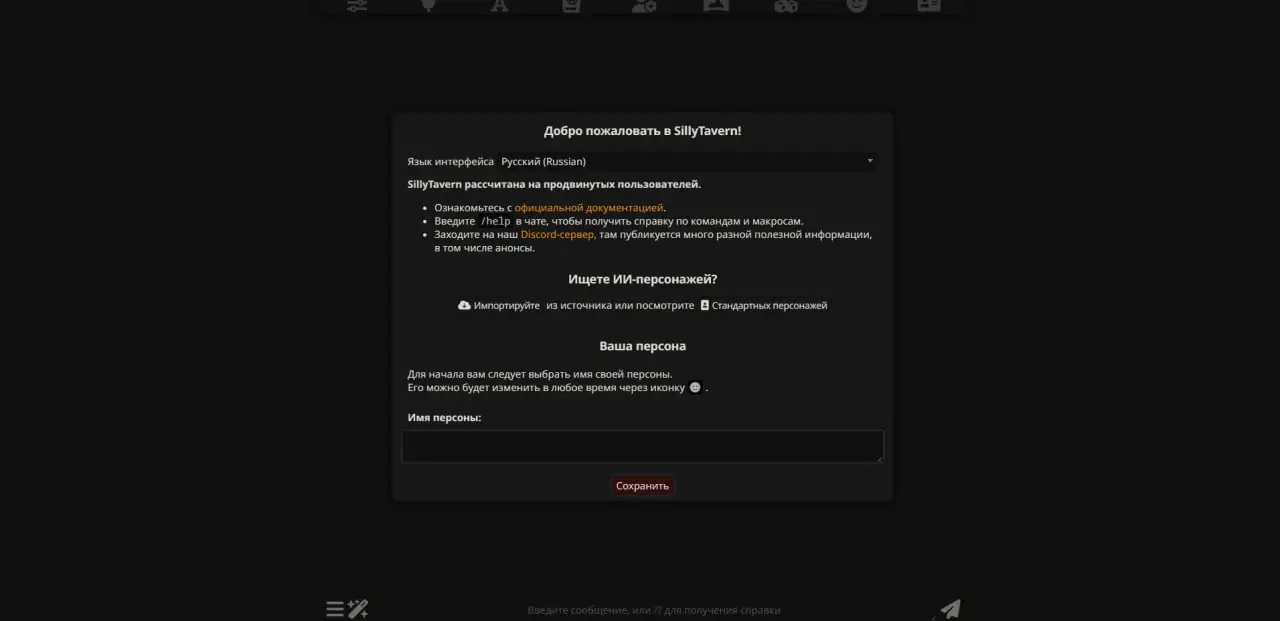The image size is (1280, 621).
Task: Open World Info book icon
Action: pyautogui.click(x=571, y=5)
